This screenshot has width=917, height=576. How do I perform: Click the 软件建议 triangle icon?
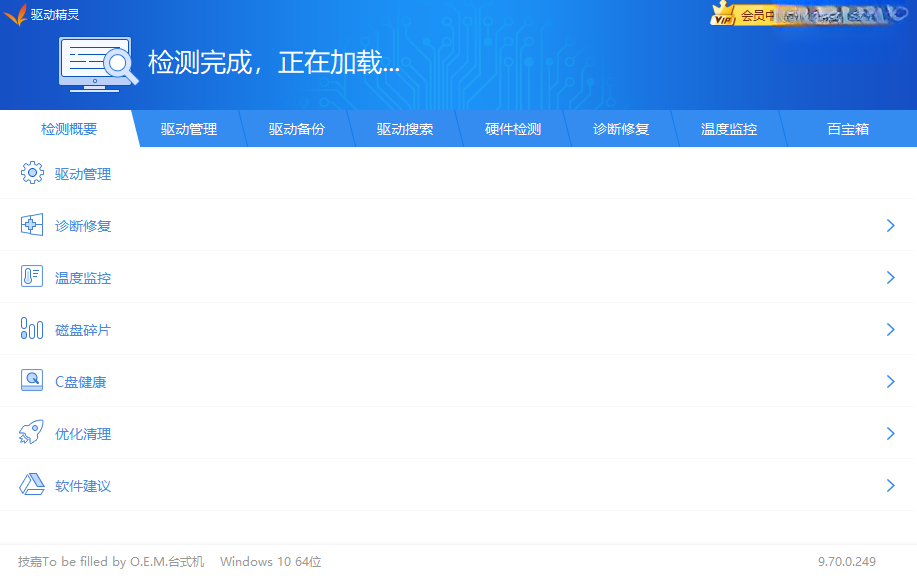tap(32, 485)
